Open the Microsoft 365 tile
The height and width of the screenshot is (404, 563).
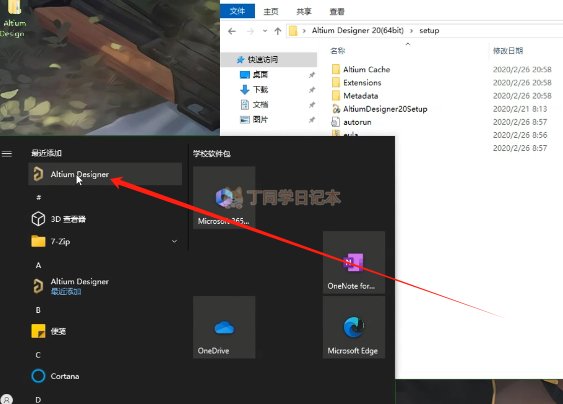[x=224, y=198]
